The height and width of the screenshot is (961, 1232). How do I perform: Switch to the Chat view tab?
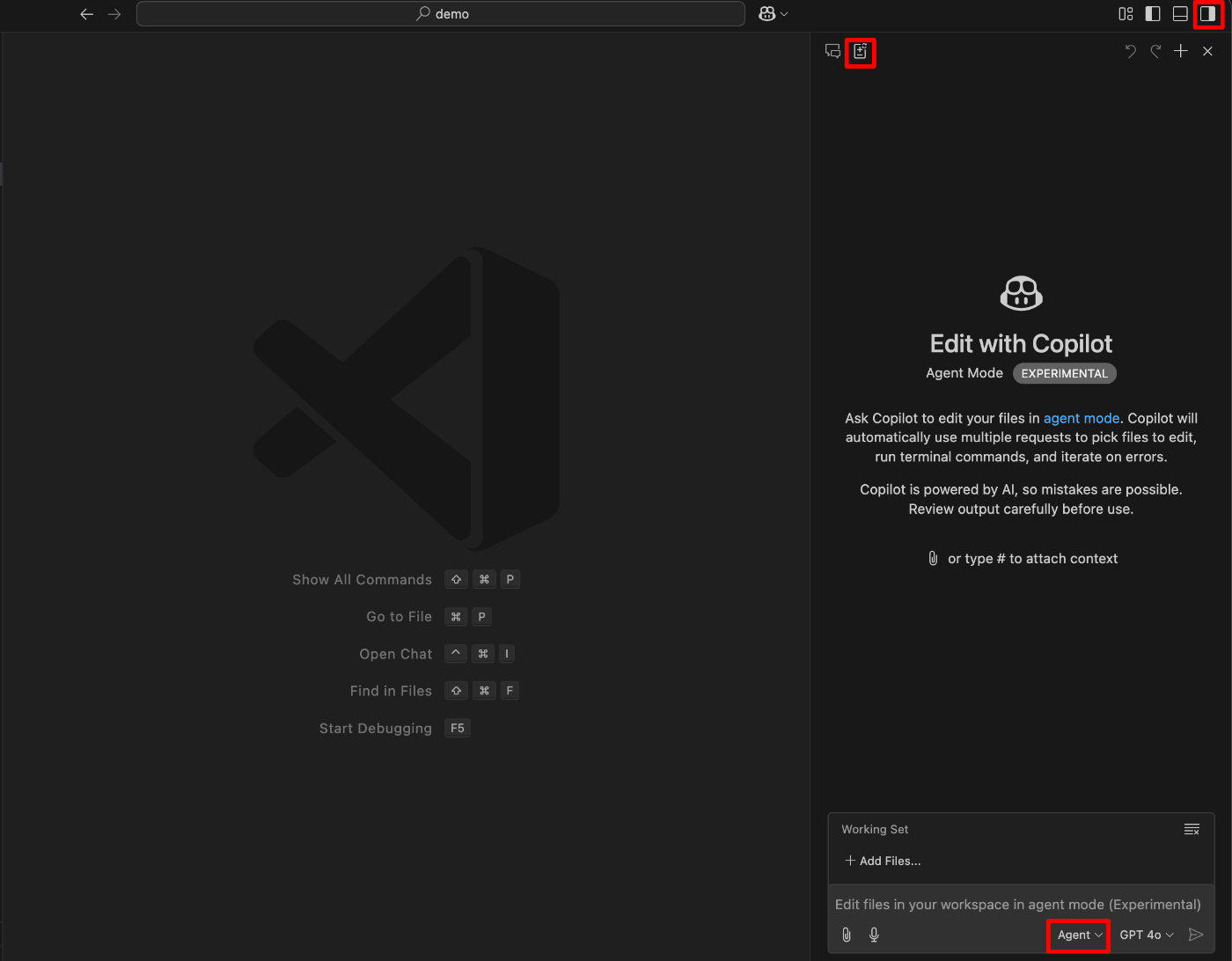832,52
